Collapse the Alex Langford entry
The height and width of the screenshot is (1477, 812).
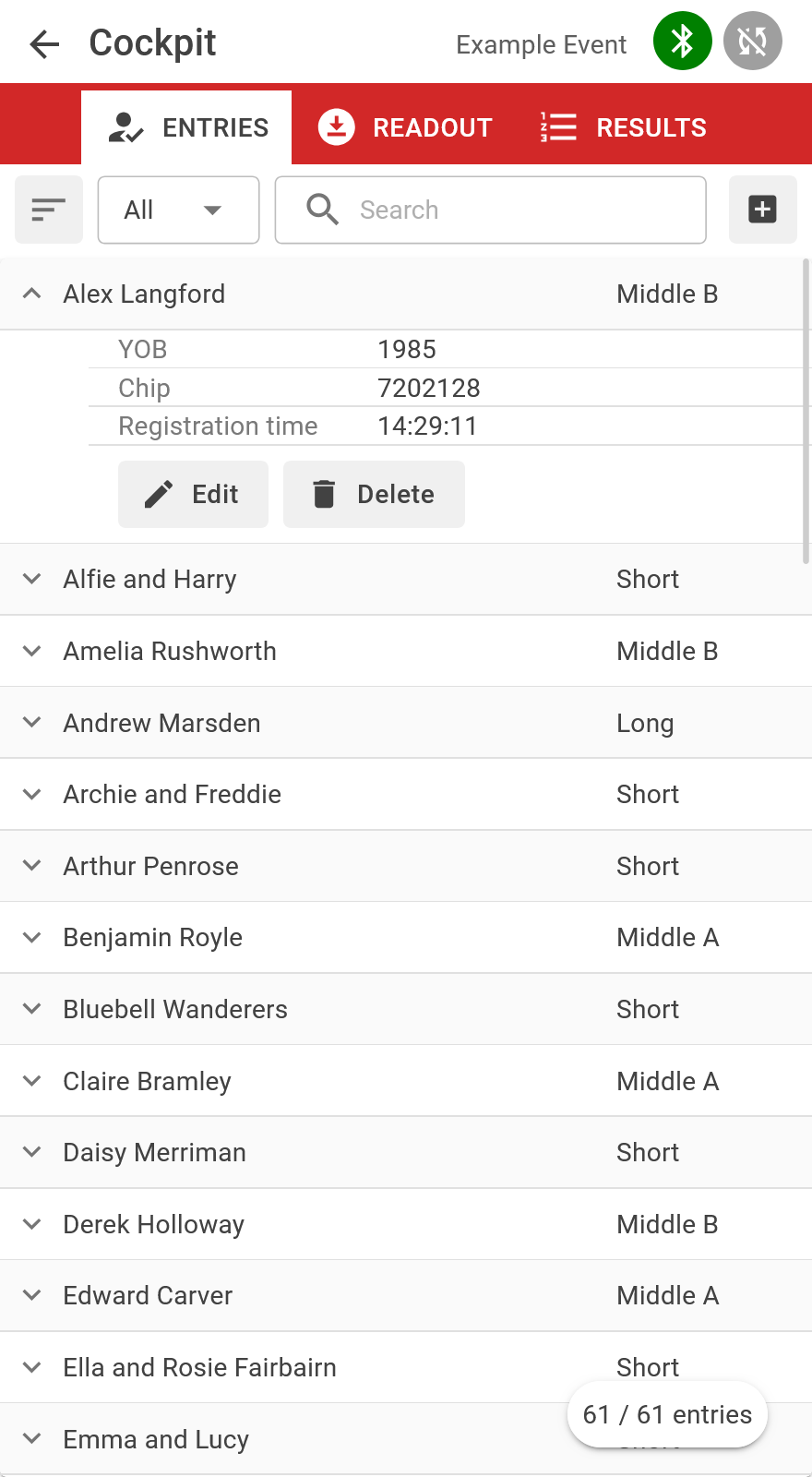pos(31,294)
